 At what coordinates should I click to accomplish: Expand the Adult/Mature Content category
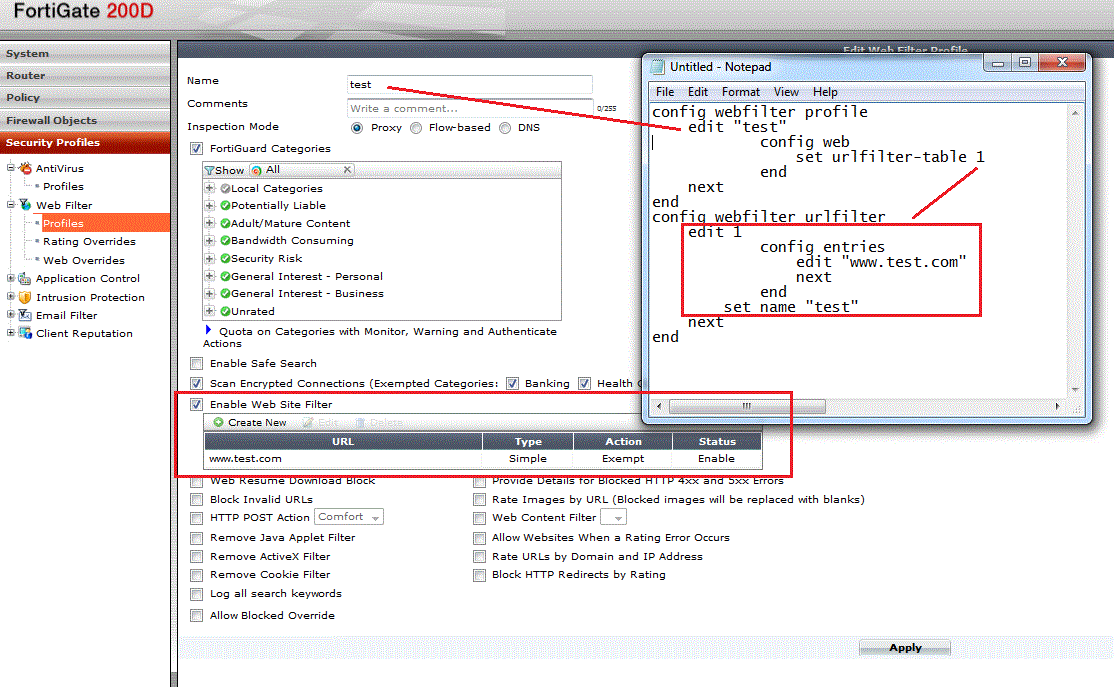[210, 223]
